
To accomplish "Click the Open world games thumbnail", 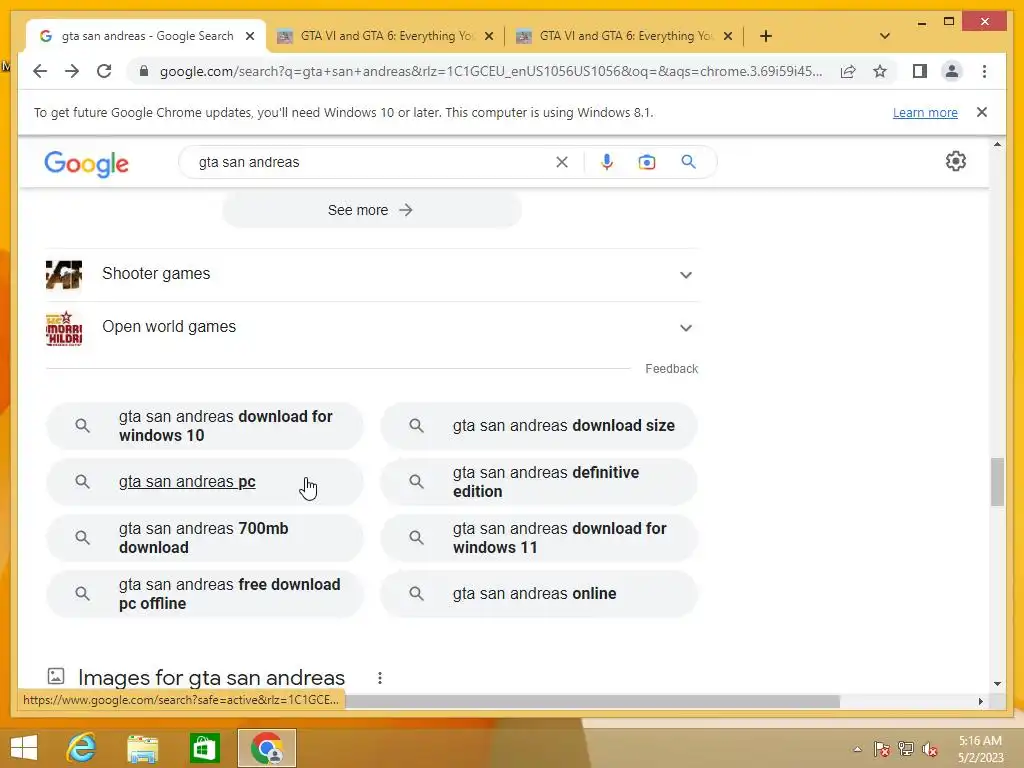I will coord(64,328).
